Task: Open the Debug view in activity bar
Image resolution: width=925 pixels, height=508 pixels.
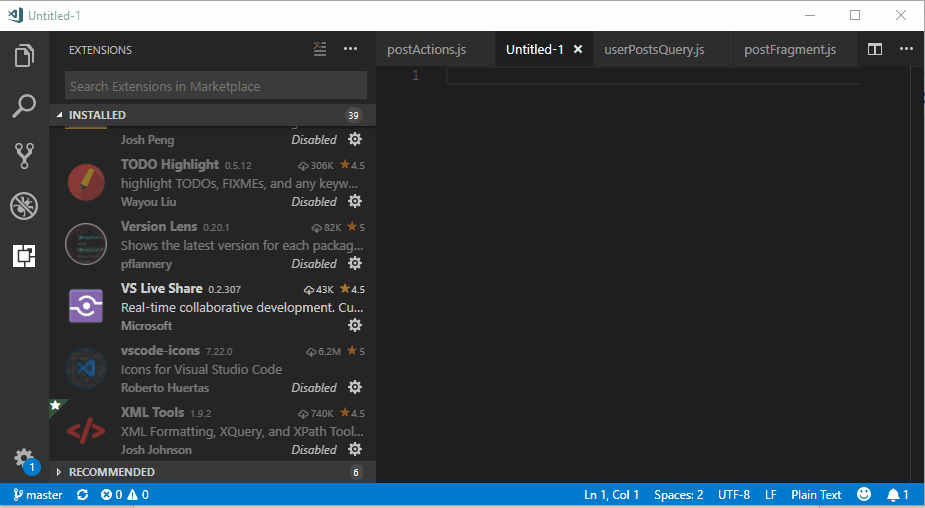Action: [x=24, y=206]
